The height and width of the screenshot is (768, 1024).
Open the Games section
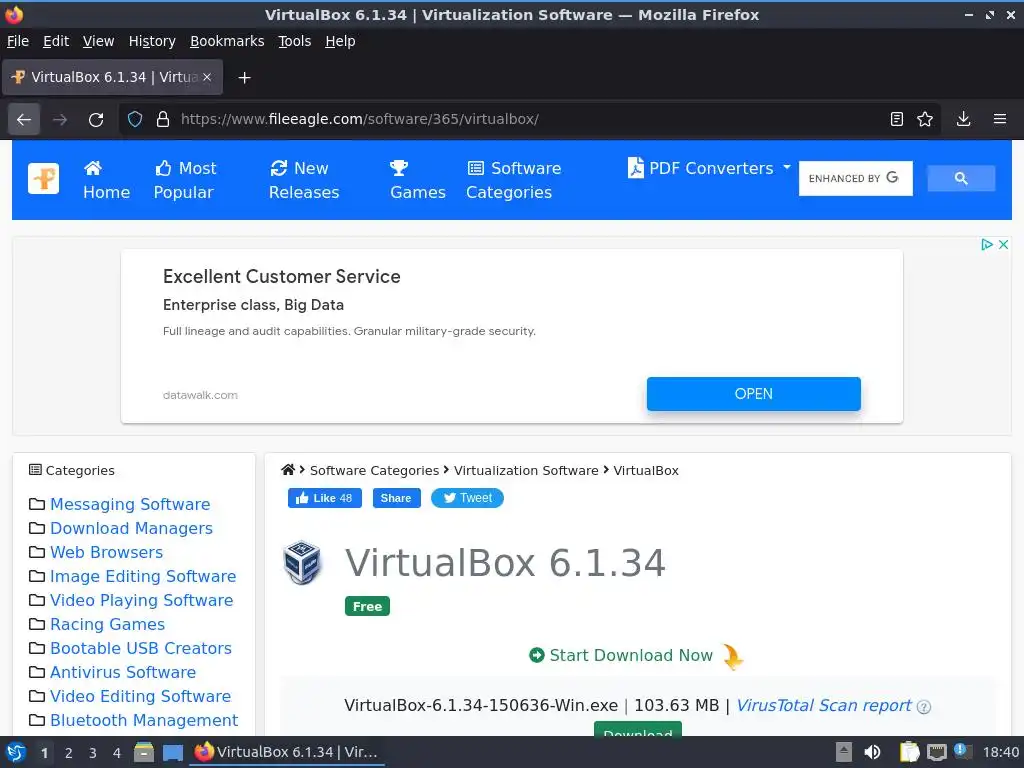click(x=418, y=180)
